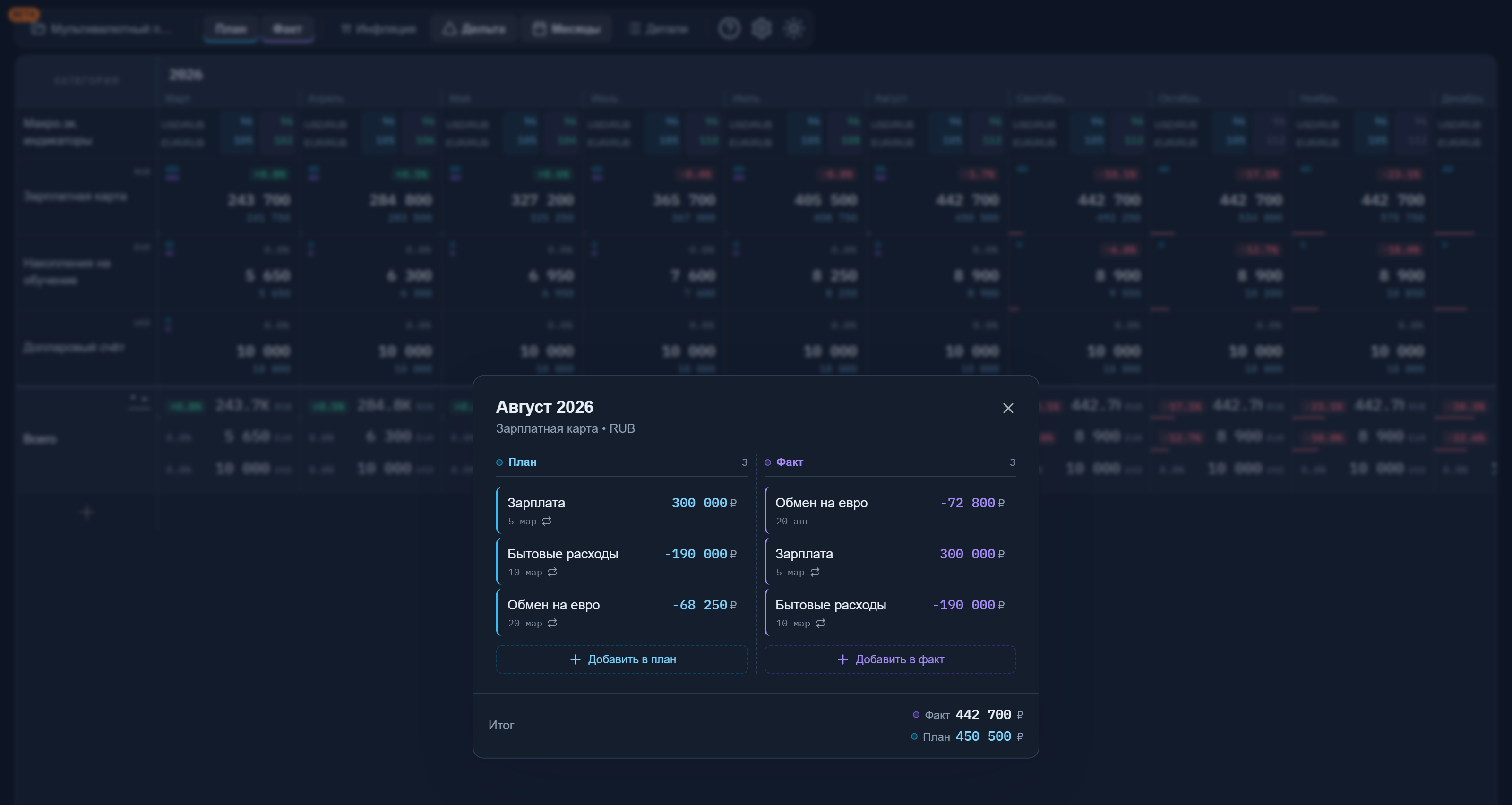
Task: Select planned Зарплата 300 000 entry
Action: click(x=622, y=511)
